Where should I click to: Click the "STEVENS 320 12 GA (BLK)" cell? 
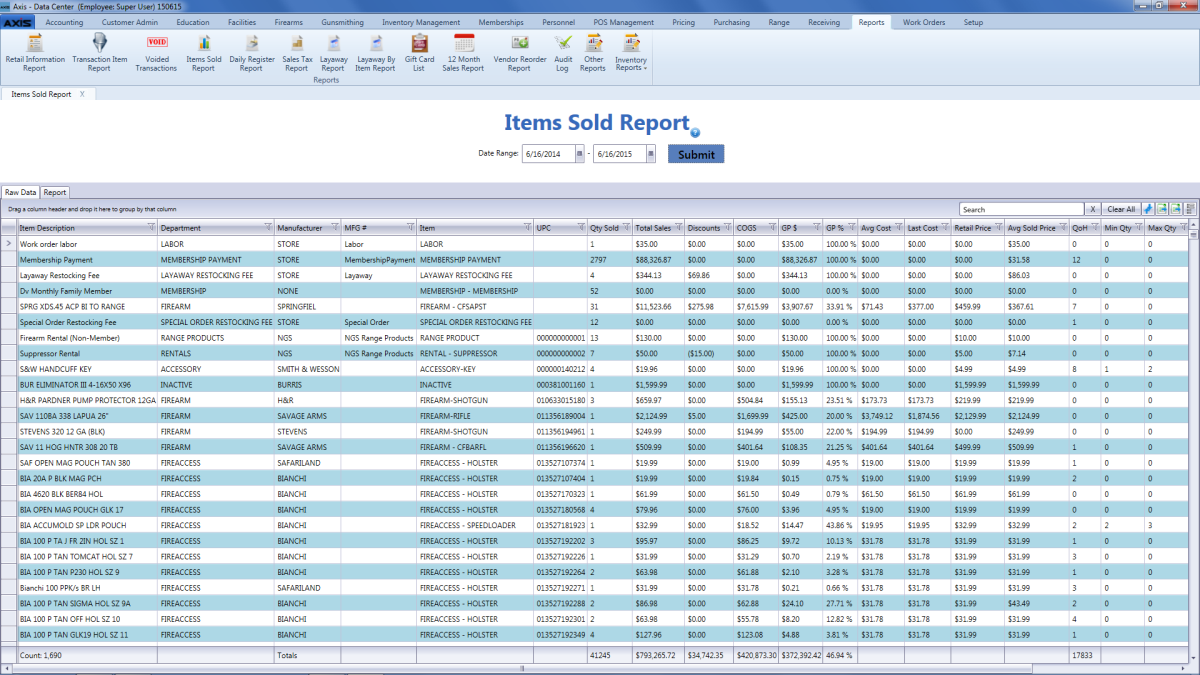click(87, 431)
